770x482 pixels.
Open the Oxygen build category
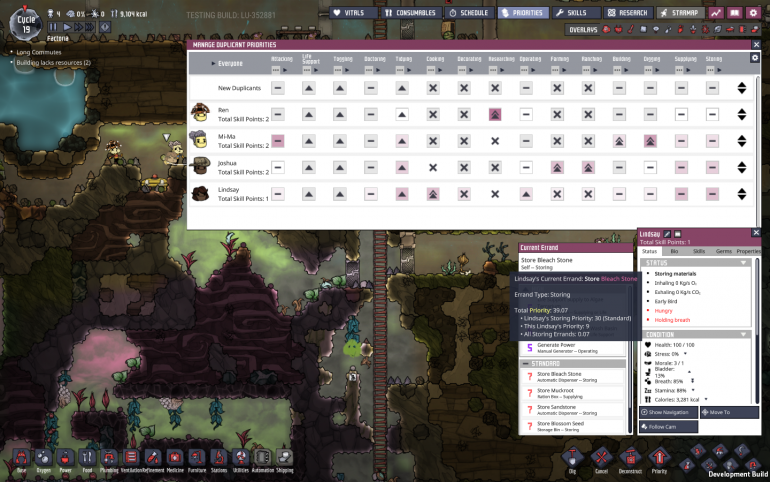point(43,458)
